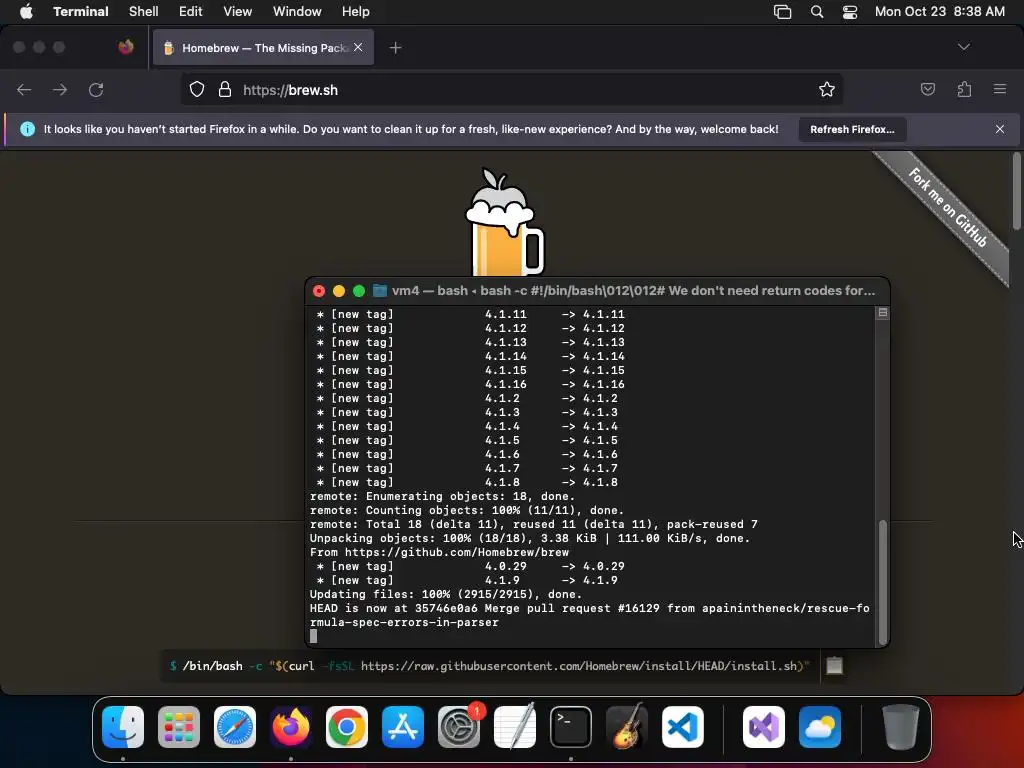Open Control Center in menu bar
1024x768 pixels.
tap(850, 12)
